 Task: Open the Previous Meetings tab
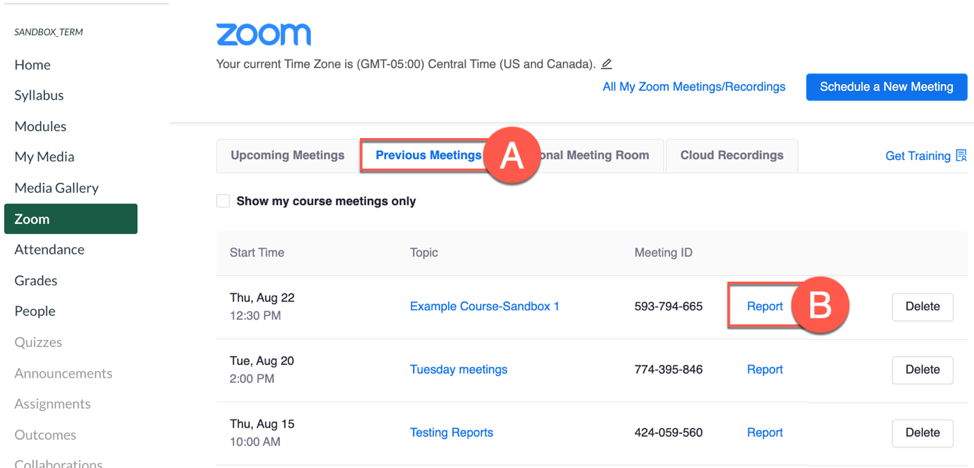click(427, 155)
